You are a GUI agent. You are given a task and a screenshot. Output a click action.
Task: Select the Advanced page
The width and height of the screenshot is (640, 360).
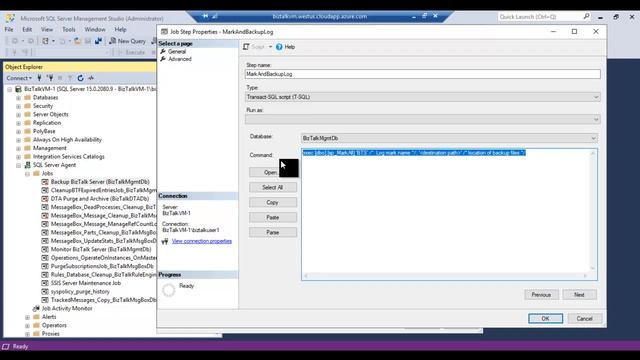(x=180, y=59)
